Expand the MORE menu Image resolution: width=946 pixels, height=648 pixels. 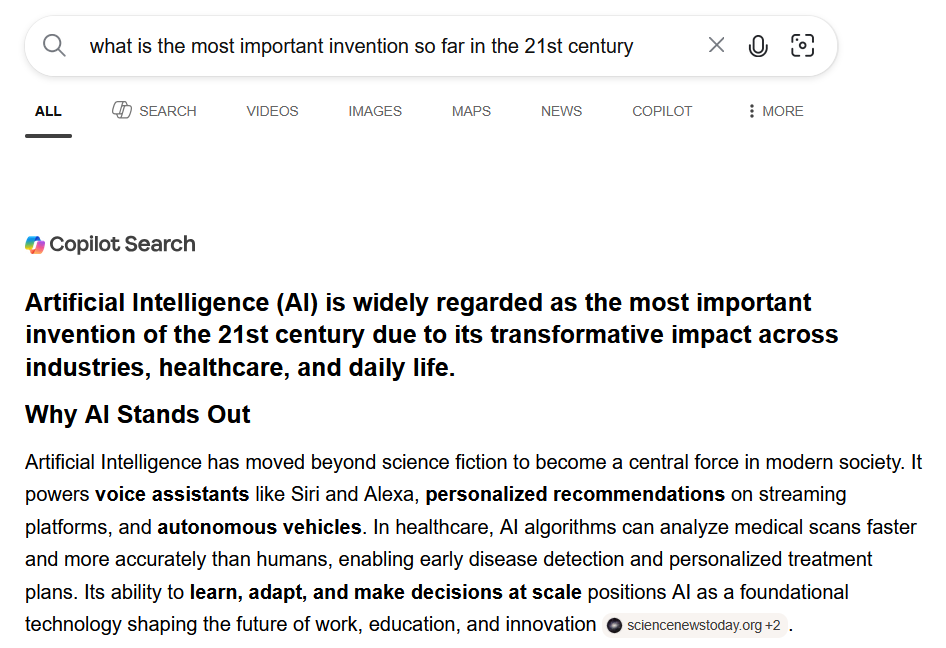click(x=776, y=112)
